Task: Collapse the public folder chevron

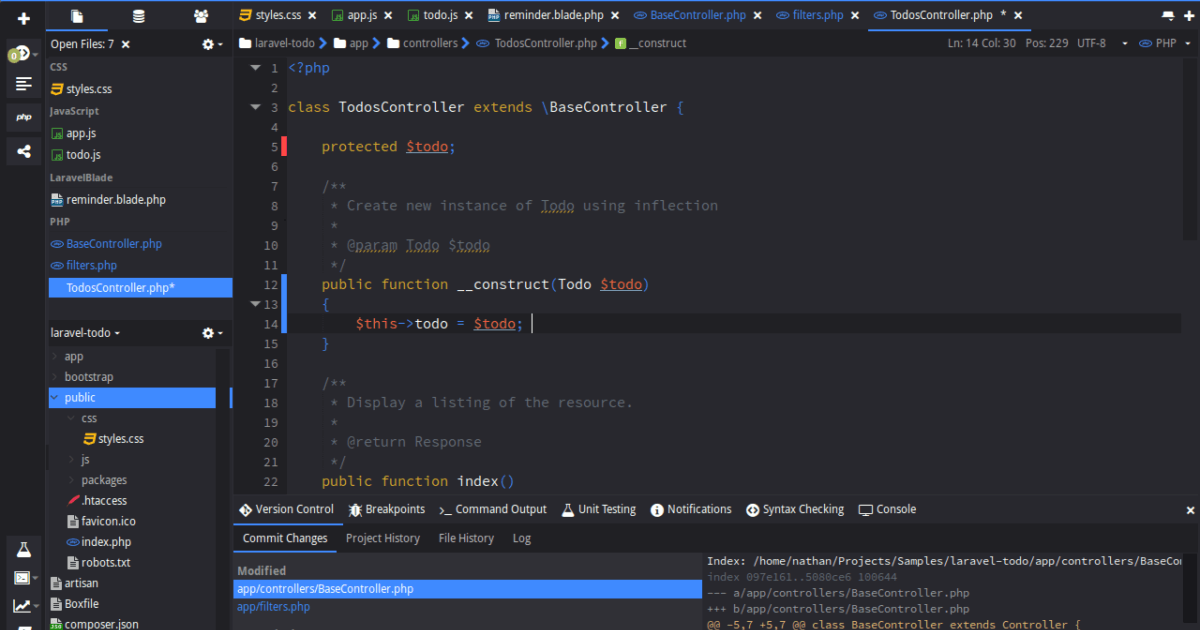Action: [x=54, y=398]
